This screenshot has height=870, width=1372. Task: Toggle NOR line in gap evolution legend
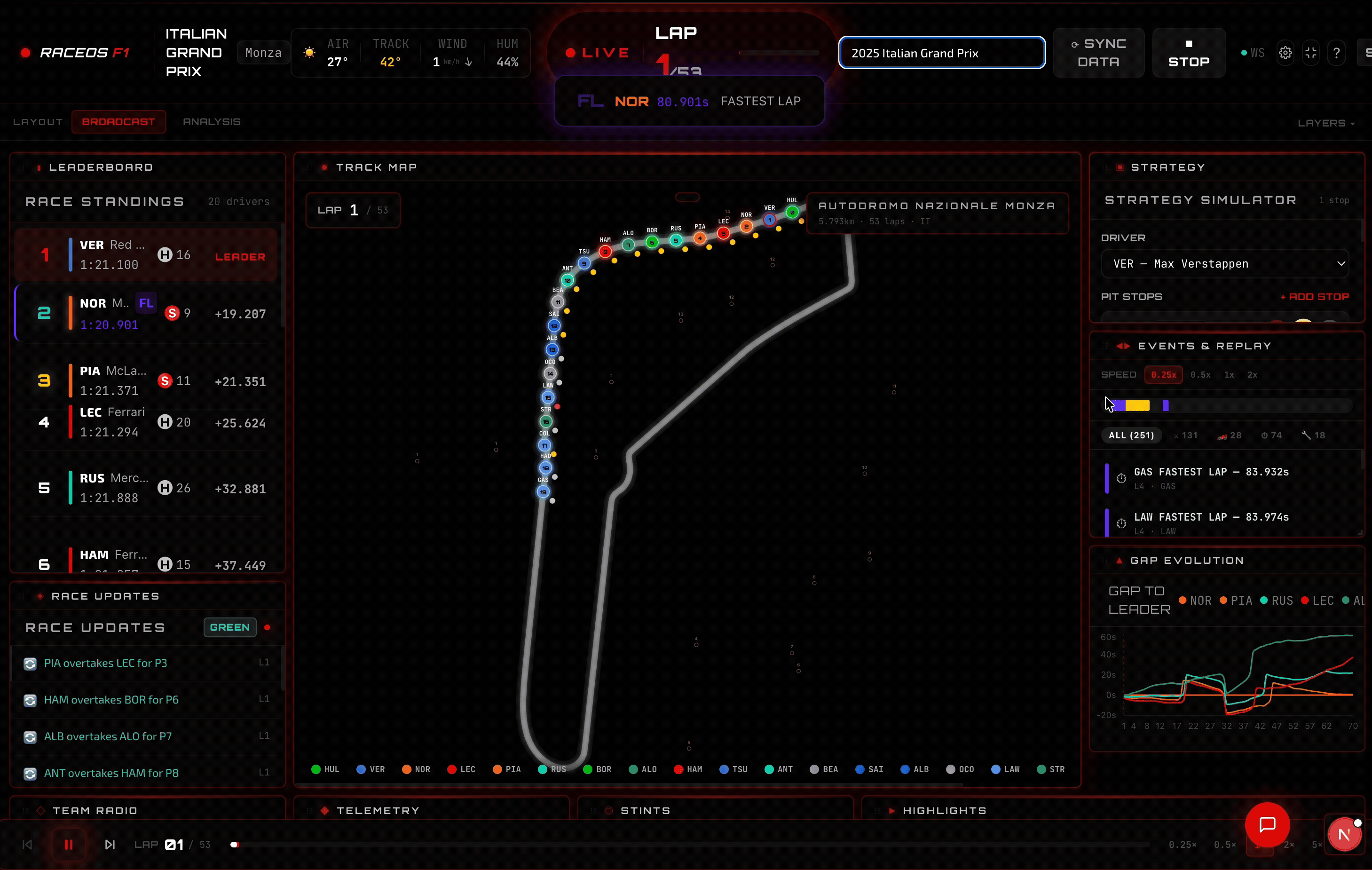click(x=1195, y=601)
